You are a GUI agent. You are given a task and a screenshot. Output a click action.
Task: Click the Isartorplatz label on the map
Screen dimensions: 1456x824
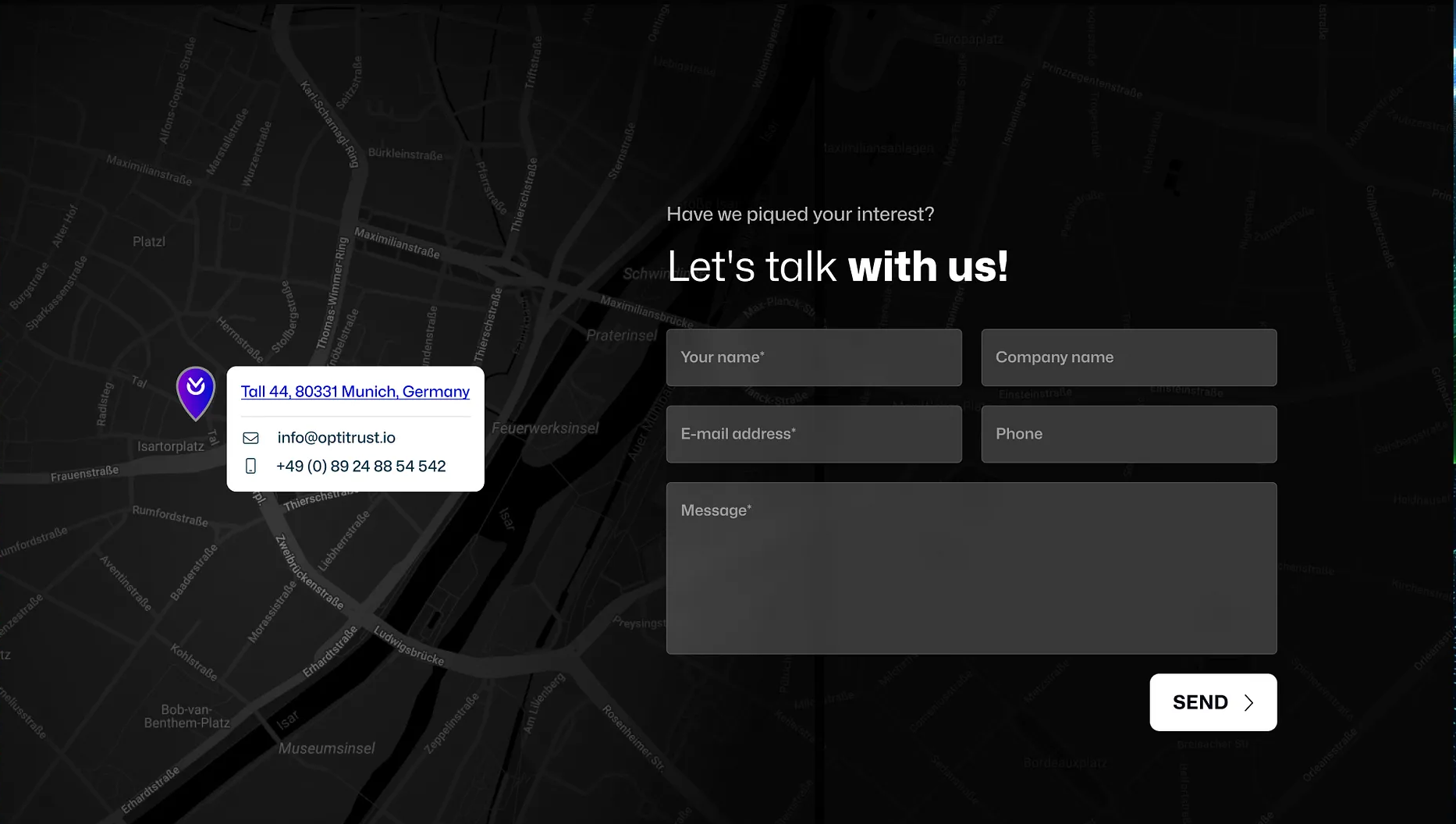tap(171, 446)
